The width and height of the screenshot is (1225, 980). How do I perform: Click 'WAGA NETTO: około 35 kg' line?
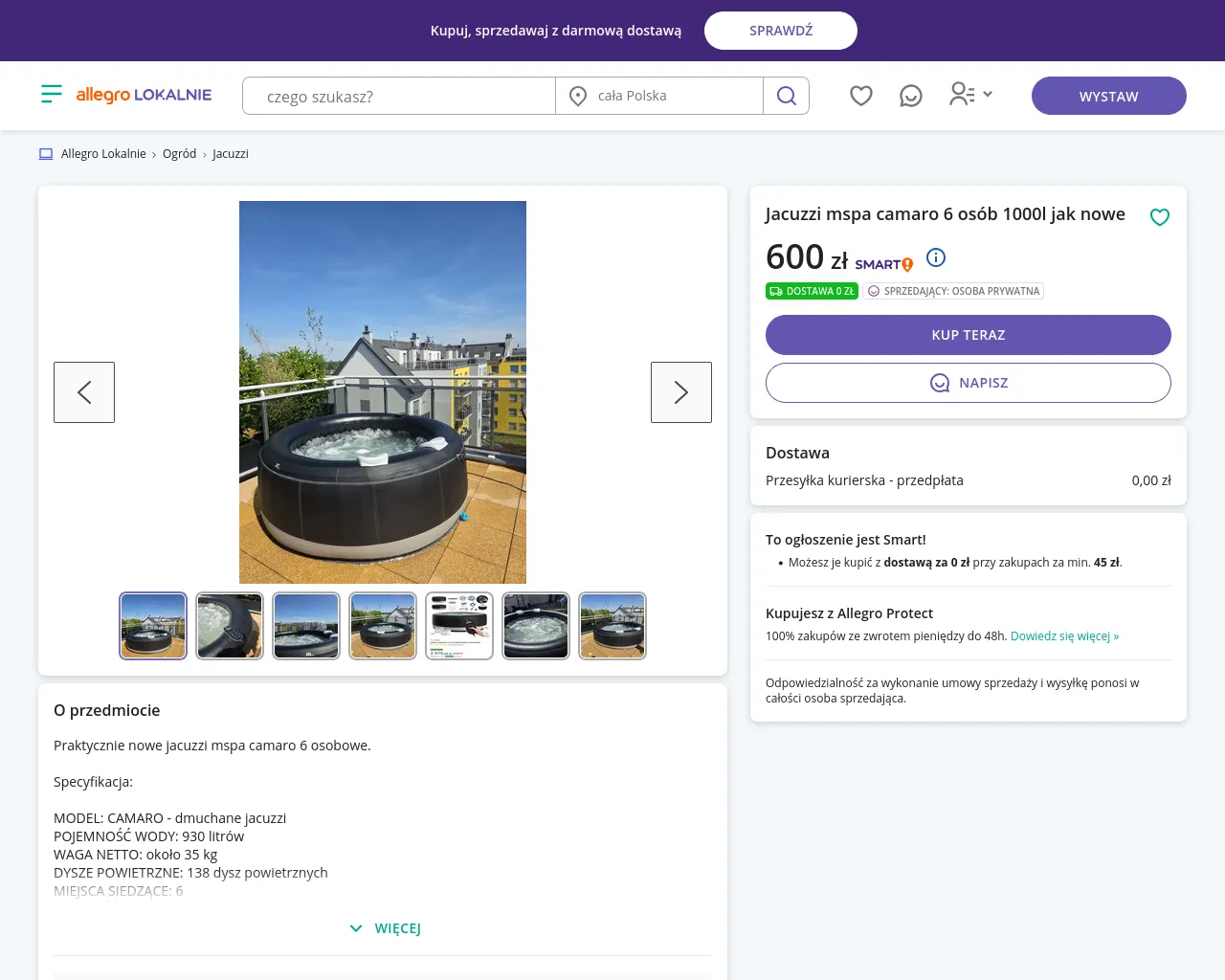click(135, 855)
